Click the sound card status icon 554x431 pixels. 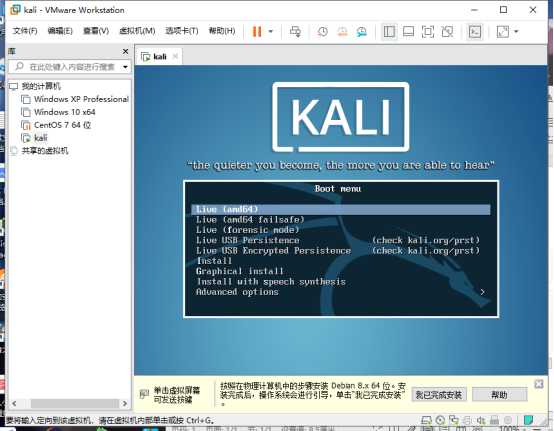(481, 420)
